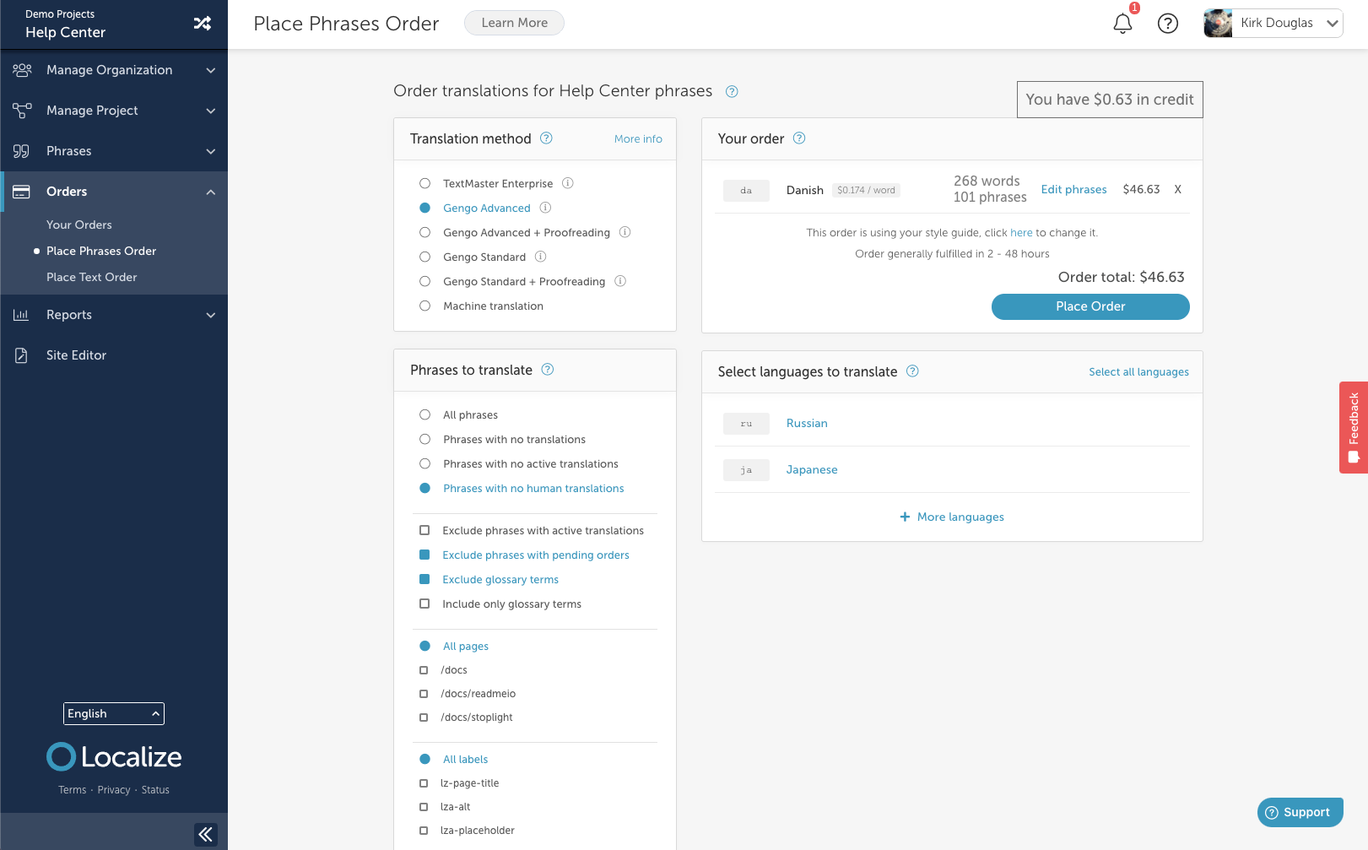This screenshot has height=850, width=1368.
Task: Open Site Editor from the sidebar icon
Action: (x=22, y=354)
